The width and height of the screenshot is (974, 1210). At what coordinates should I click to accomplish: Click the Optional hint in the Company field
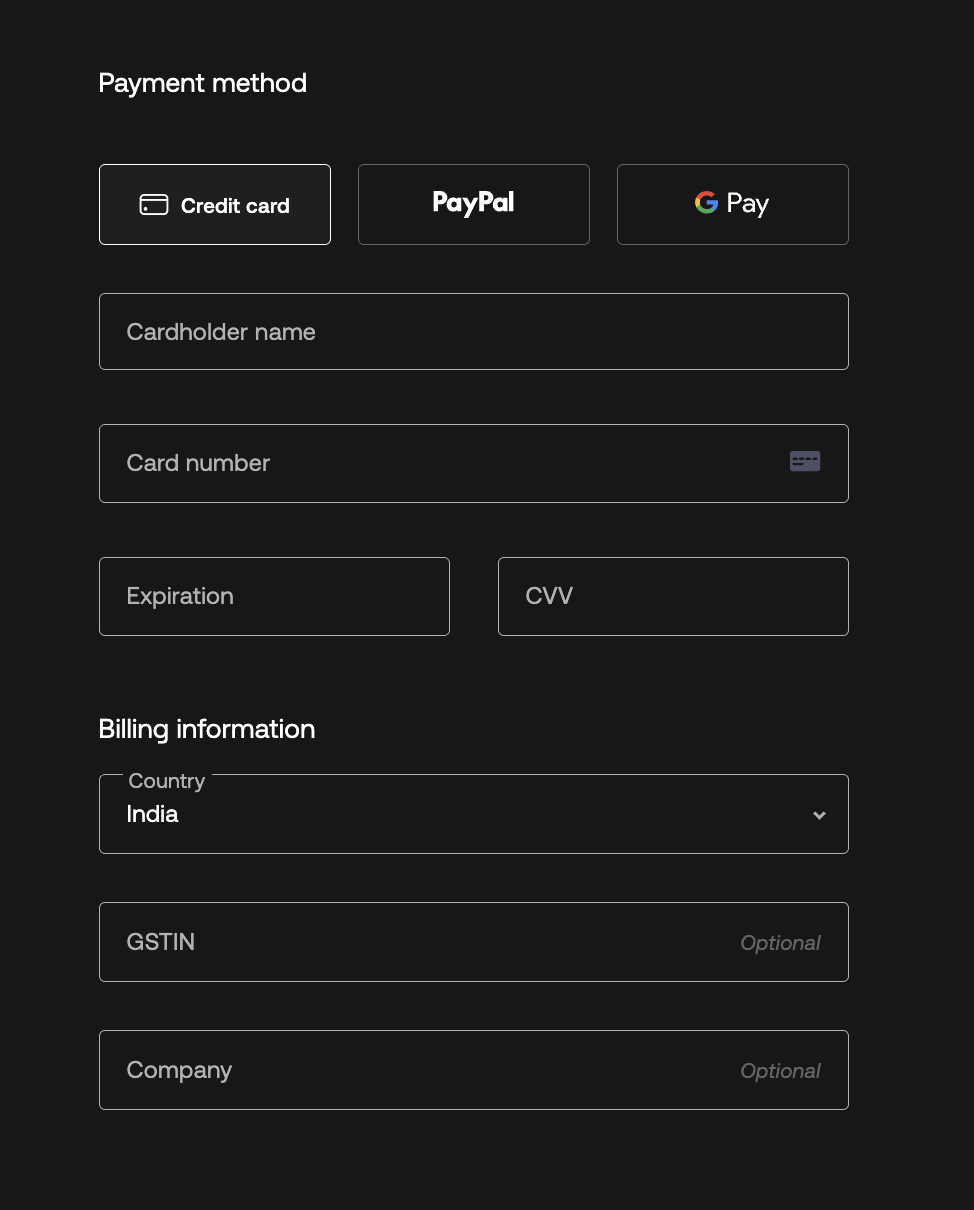coord(780,1071)
